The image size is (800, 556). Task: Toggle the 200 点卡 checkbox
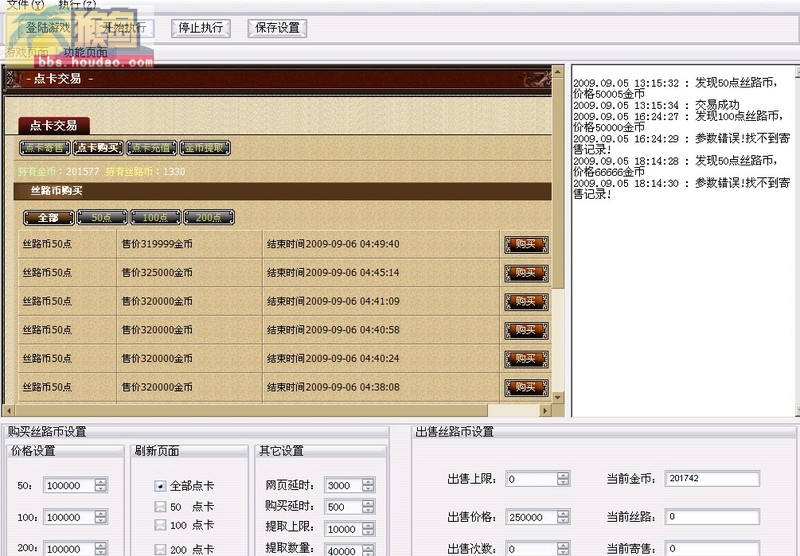tap(160, 550)
